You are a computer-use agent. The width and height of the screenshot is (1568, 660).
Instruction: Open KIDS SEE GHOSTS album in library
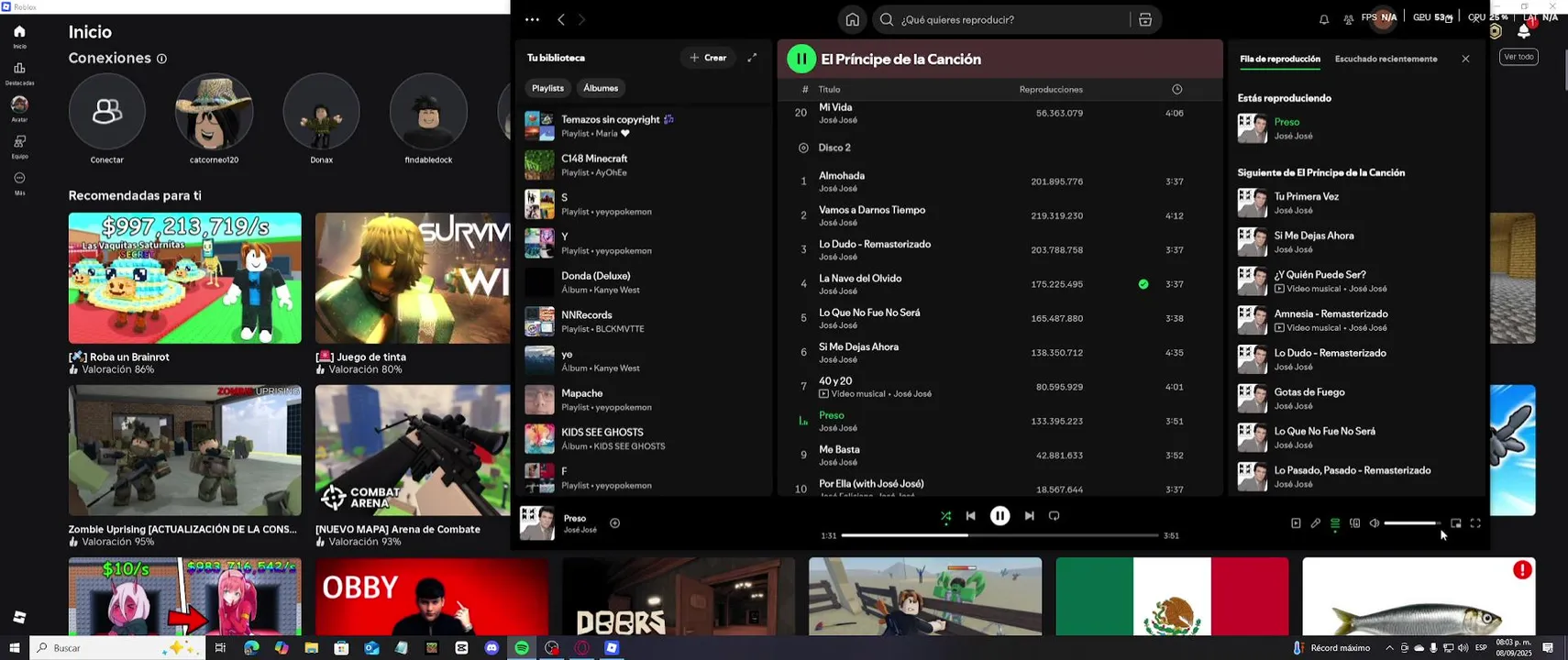[x=642, y=439]
